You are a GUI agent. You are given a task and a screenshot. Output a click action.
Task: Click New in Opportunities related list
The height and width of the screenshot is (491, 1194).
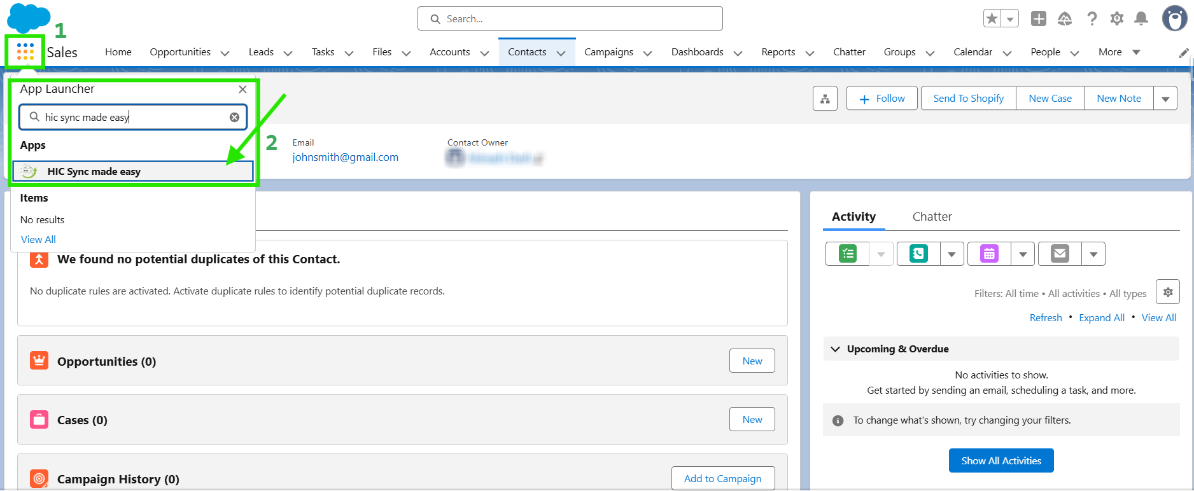pyautogui.click(x=752, y=361)
